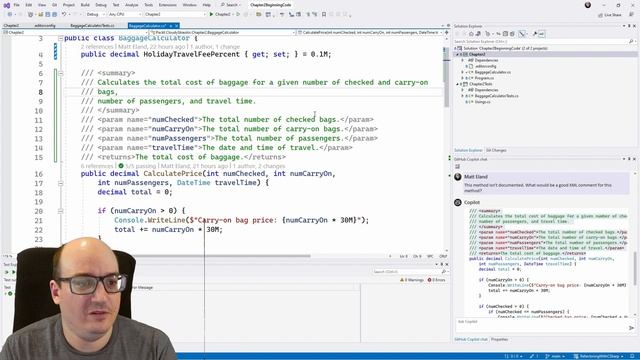
Task: Select the Chapter2Tests project node
Action: (480, 84)
